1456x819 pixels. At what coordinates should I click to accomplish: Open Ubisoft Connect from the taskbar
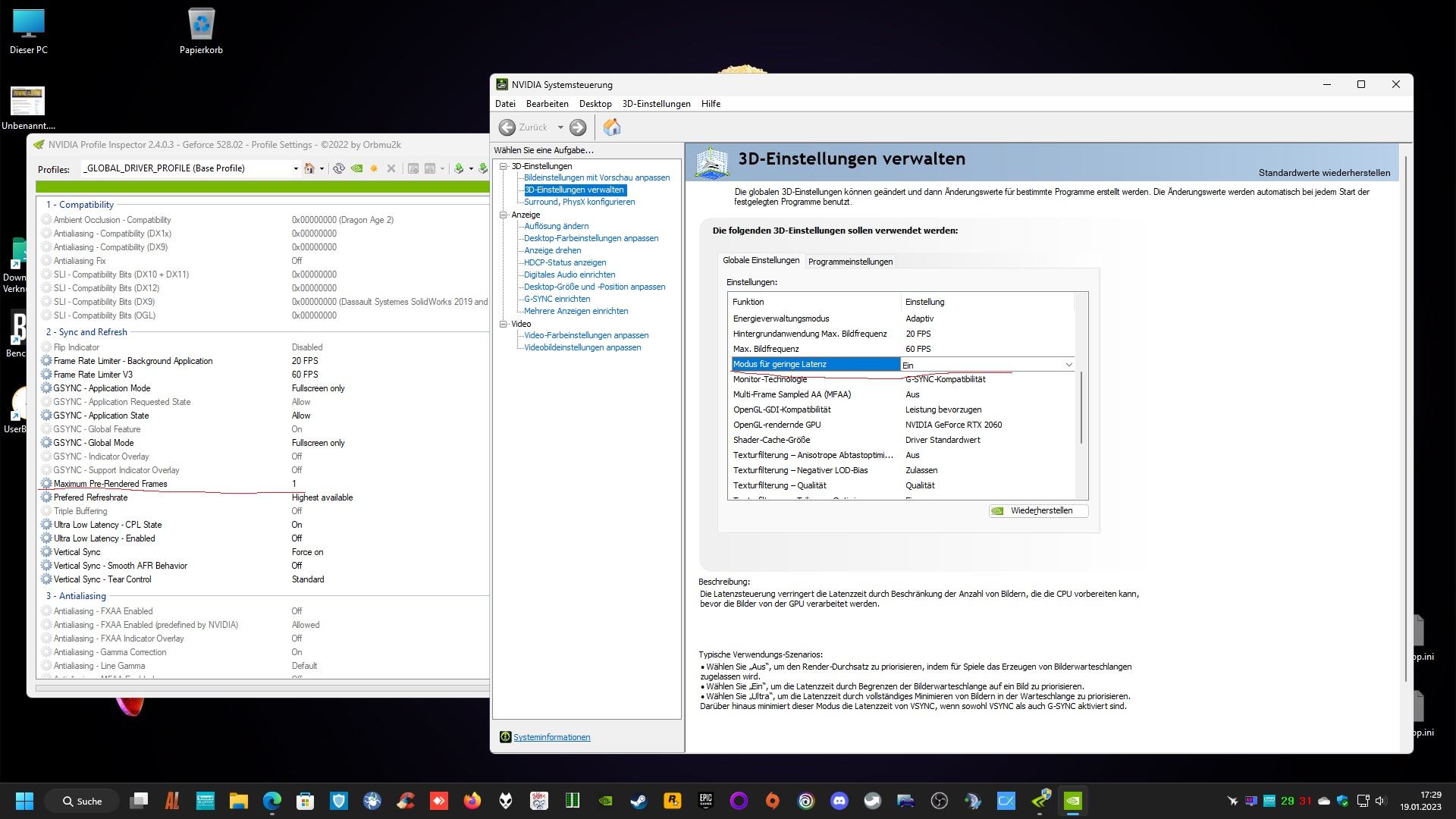(x=805, y=801)
